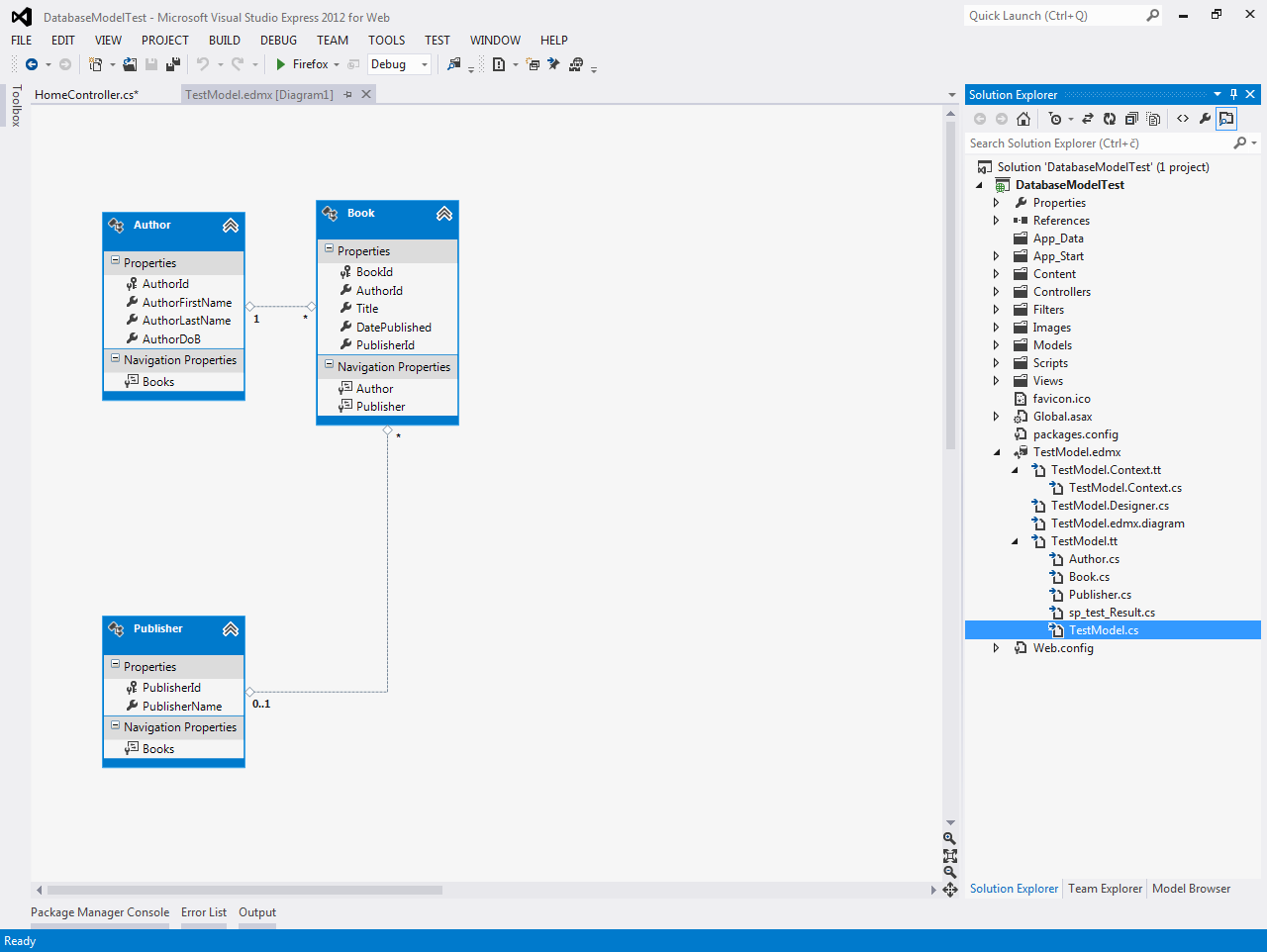
Task: Start debugging with the green play icon
Action: (281, 64)
